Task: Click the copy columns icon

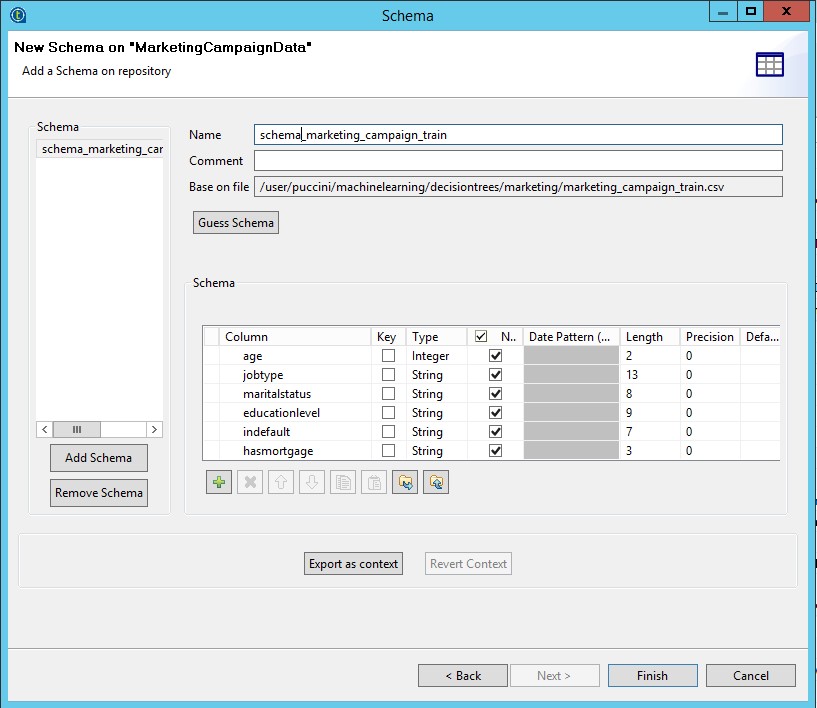Action: pyautogui.click(x=343, y=483)
